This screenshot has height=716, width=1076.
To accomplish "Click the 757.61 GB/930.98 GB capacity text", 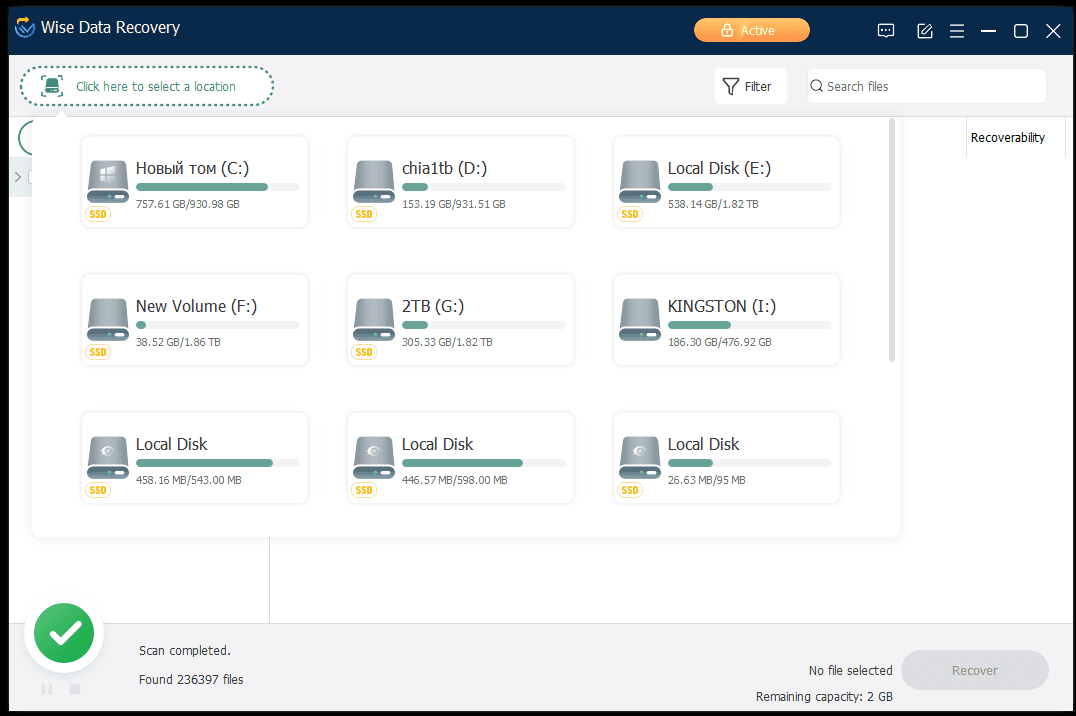I will 187,204.
